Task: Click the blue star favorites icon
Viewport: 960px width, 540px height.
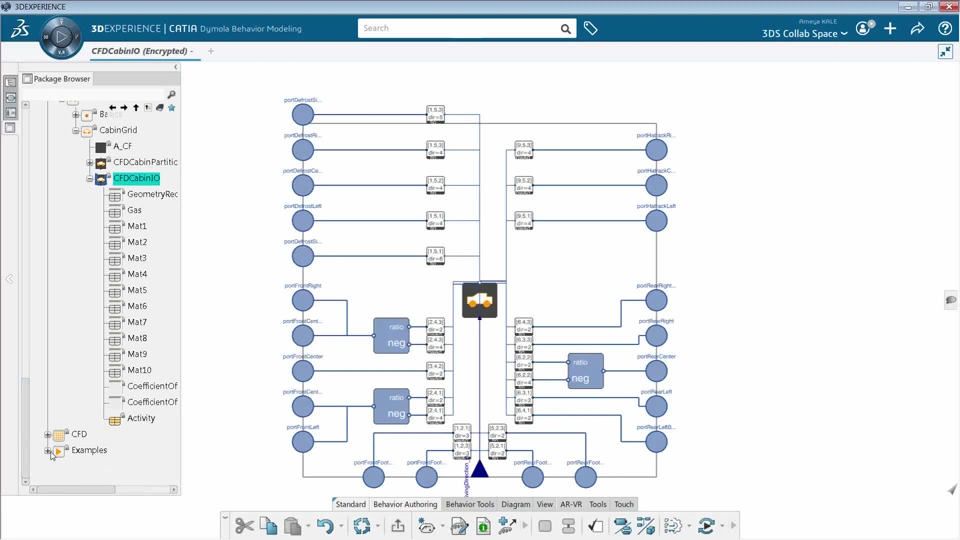Action: coord(171,108)
